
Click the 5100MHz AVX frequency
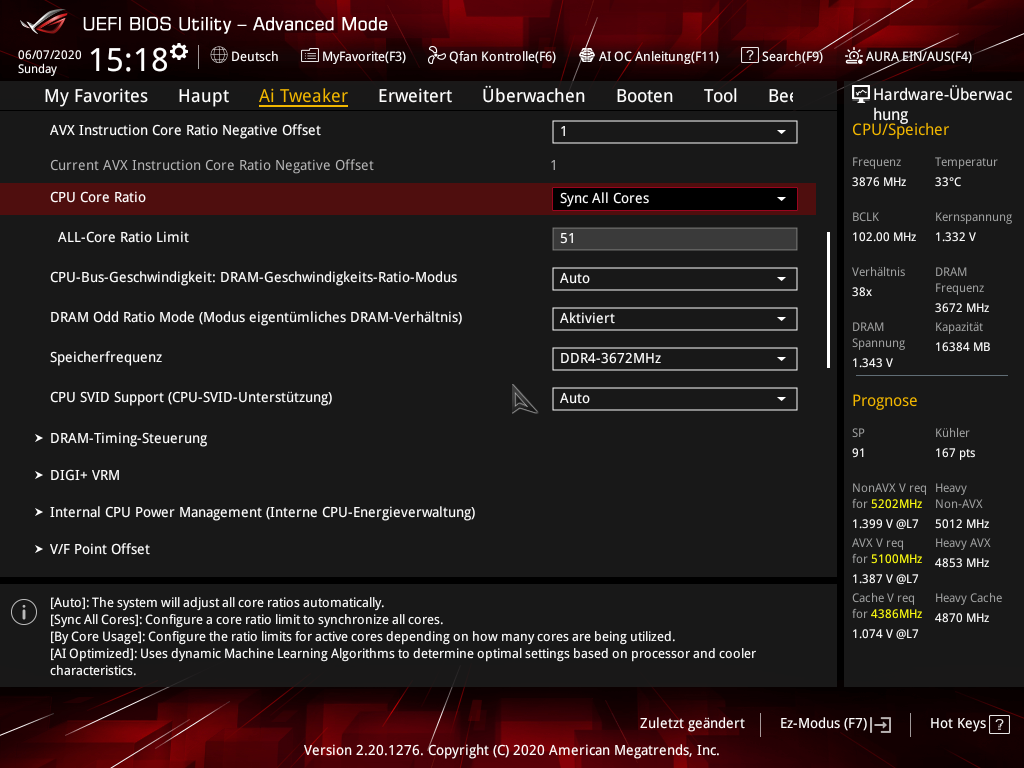[x=896, y=559]
